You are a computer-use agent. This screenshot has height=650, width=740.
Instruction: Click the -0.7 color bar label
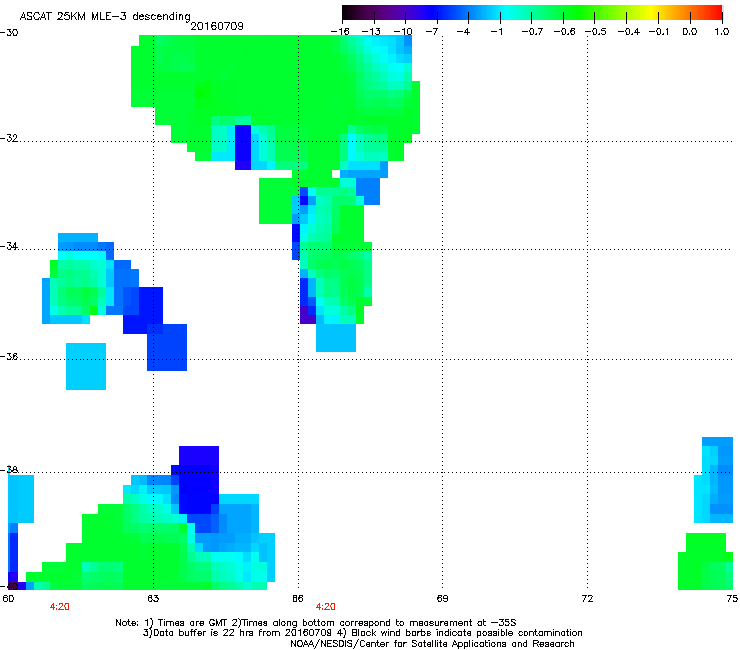tap(532, 32)
